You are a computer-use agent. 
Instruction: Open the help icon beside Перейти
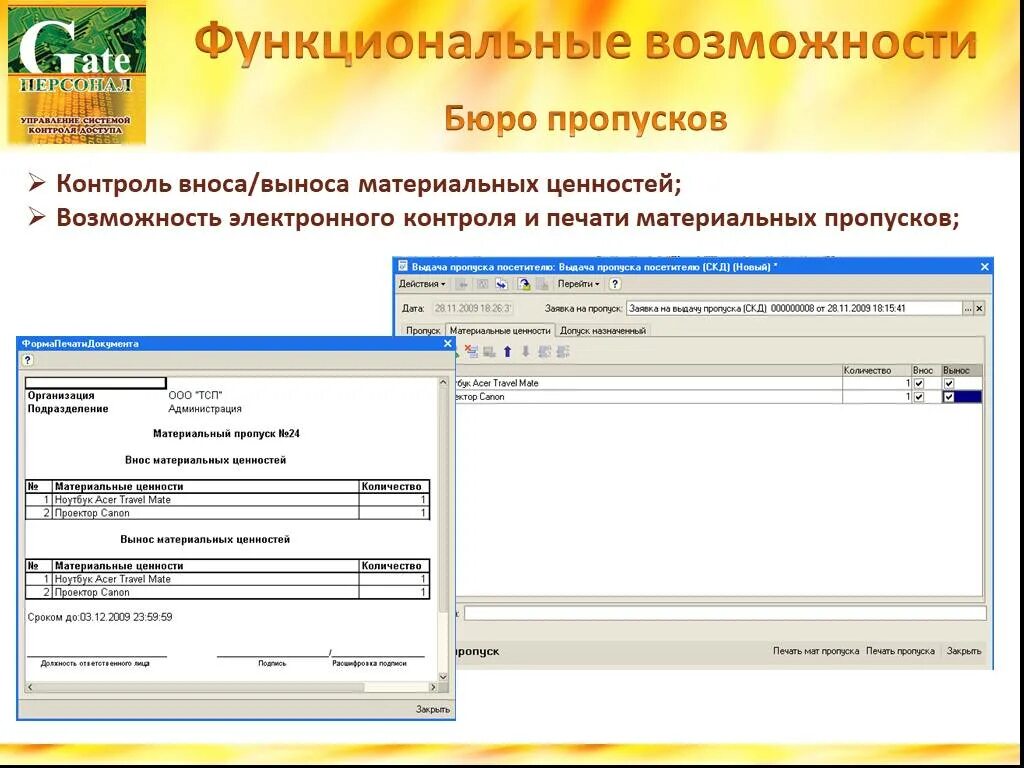(615, 284)
